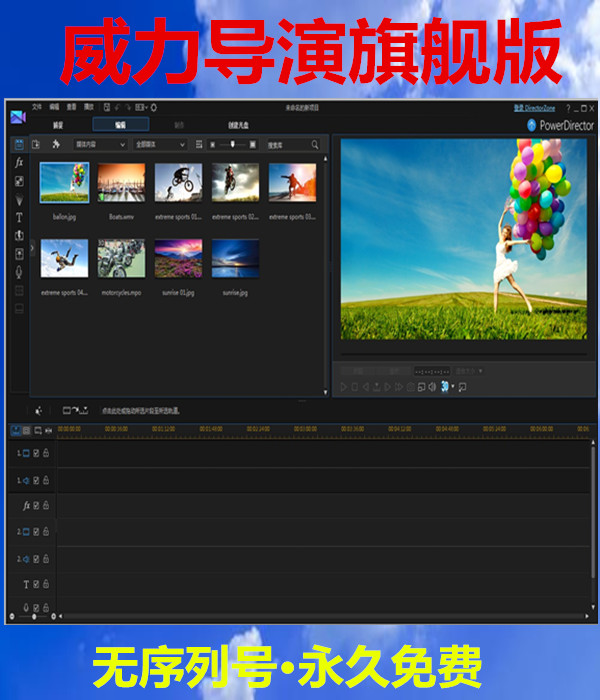Viewport: 600px width, 700px height.
Task: Click the take snapshot camera icon in preview
Action: 410,387
